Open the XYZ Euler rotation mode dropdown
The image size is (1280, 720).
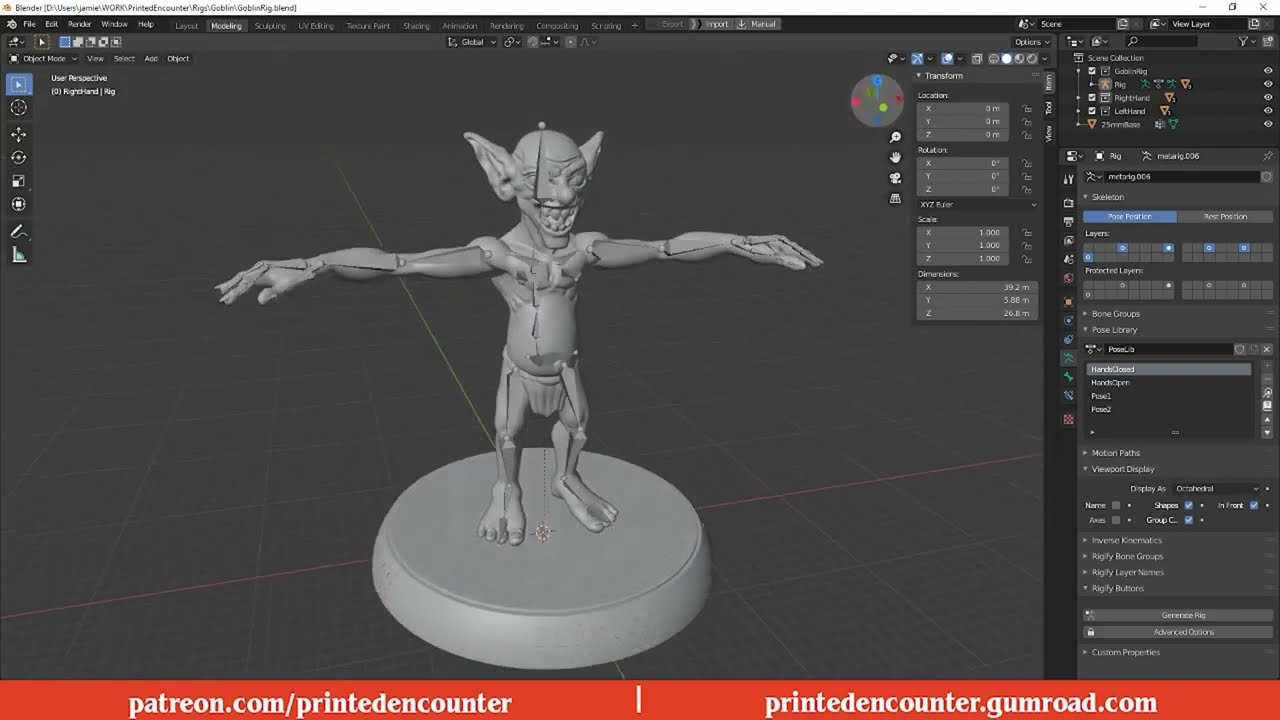(978, 204)
